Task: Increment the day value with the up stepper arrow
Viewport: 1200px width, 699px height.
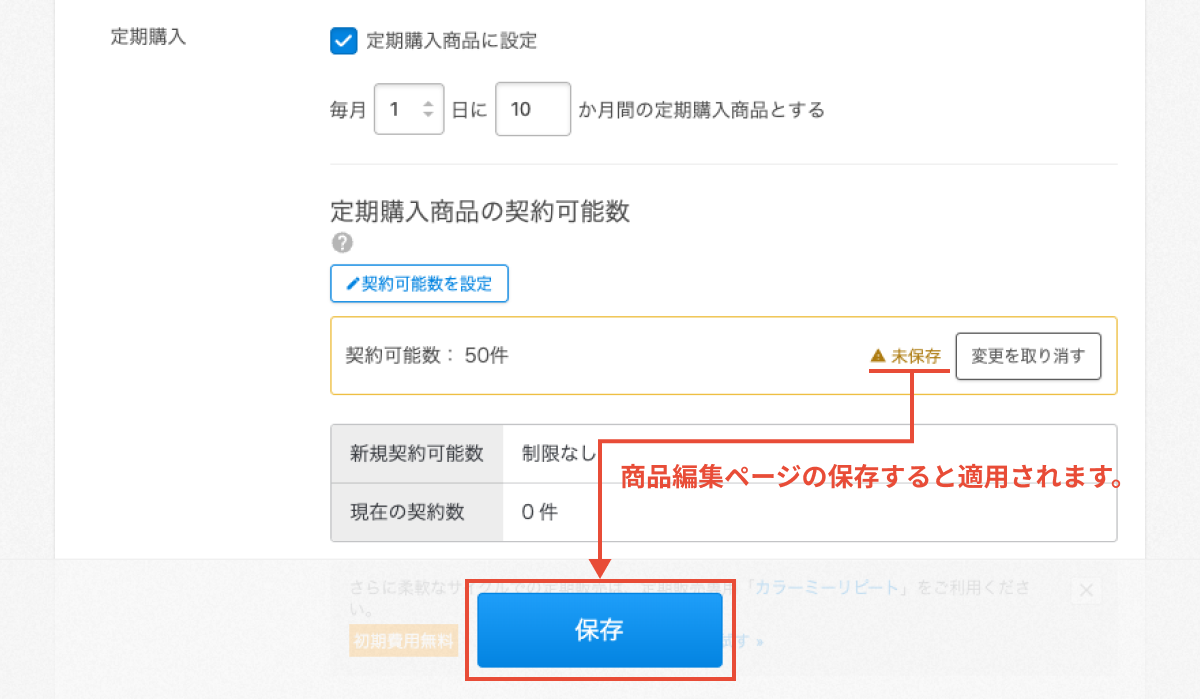Action: (429, 104)
